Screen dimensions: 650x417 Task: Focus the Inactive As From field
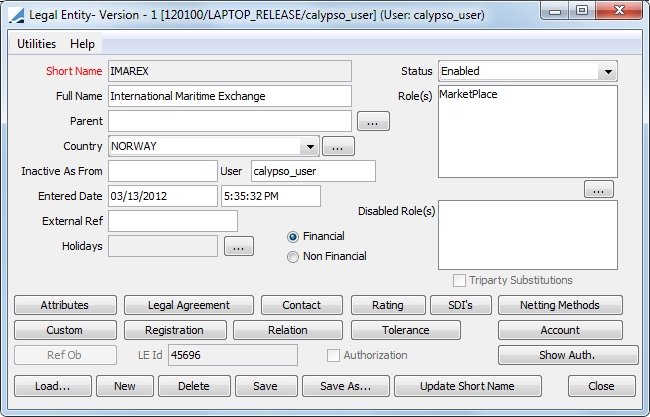pos(162,171)
